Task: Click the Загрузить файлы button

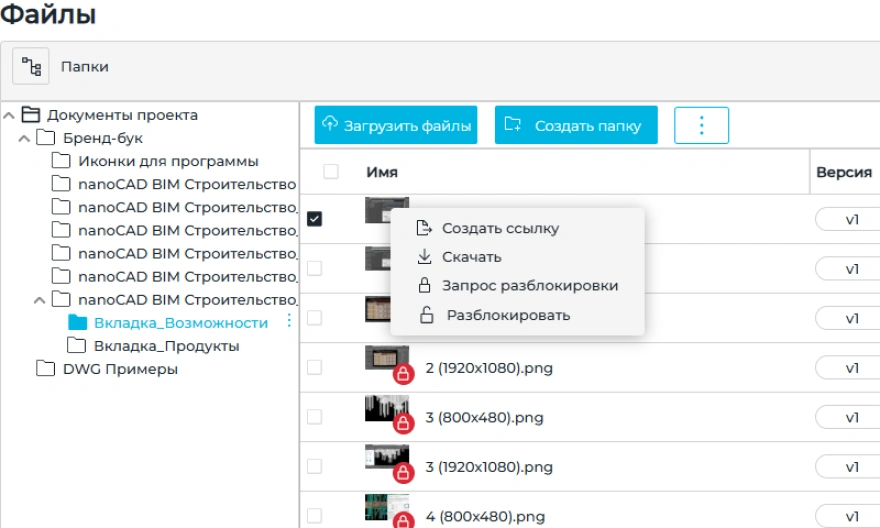Action: 396,126
